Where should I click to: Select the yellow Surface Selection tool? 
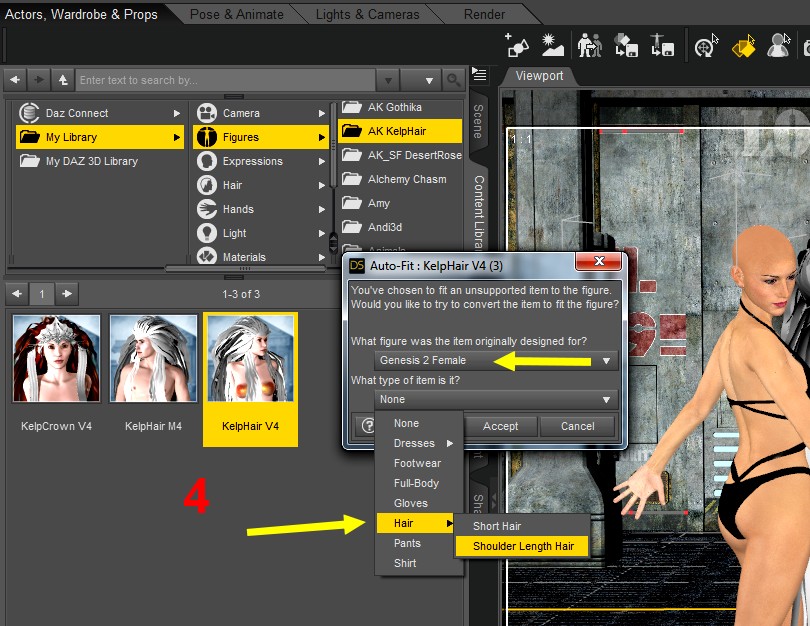click(743, 45)
